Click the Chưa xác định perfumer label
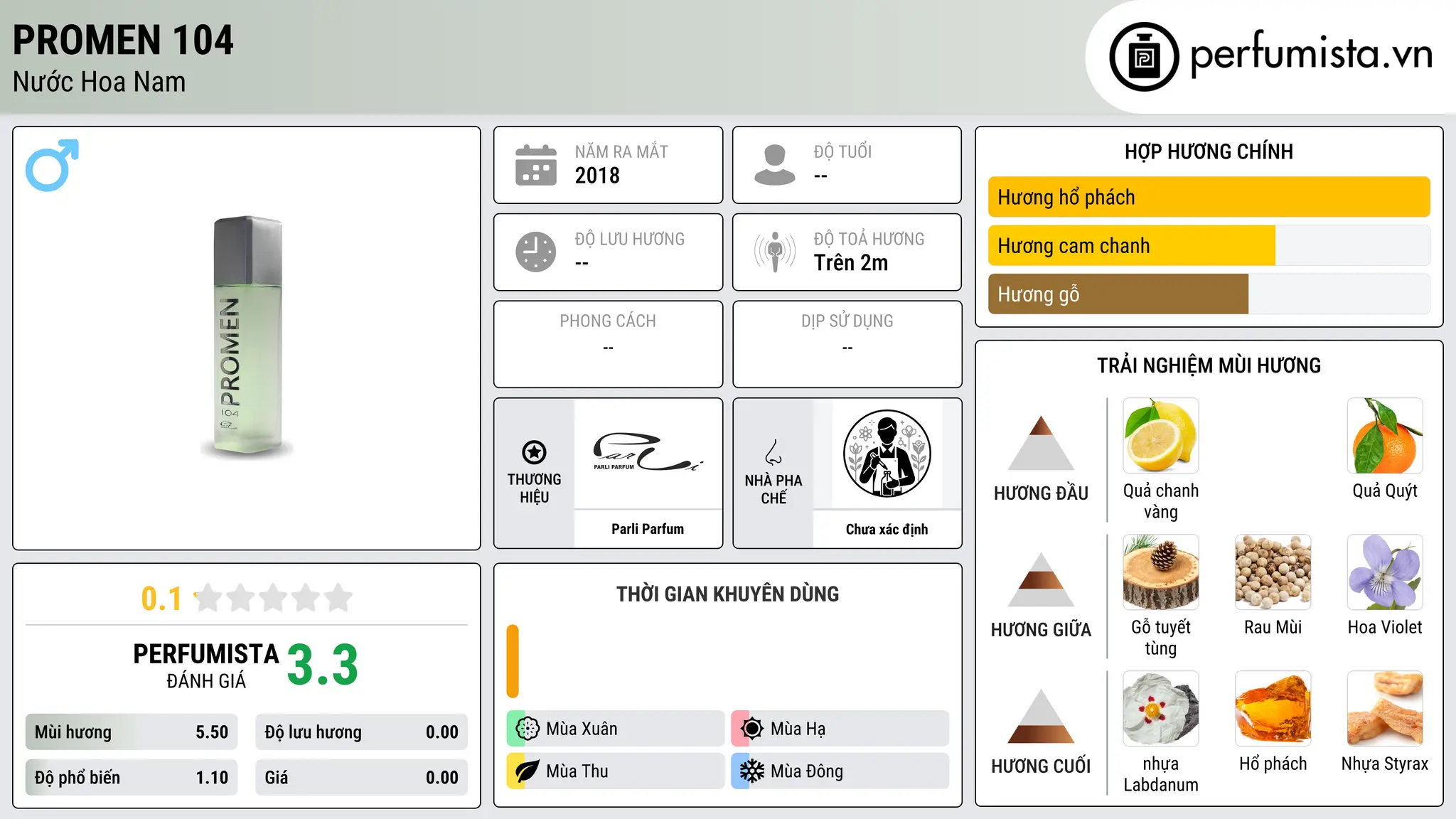Screen dimensions: 1456x819 pos(887,529)
